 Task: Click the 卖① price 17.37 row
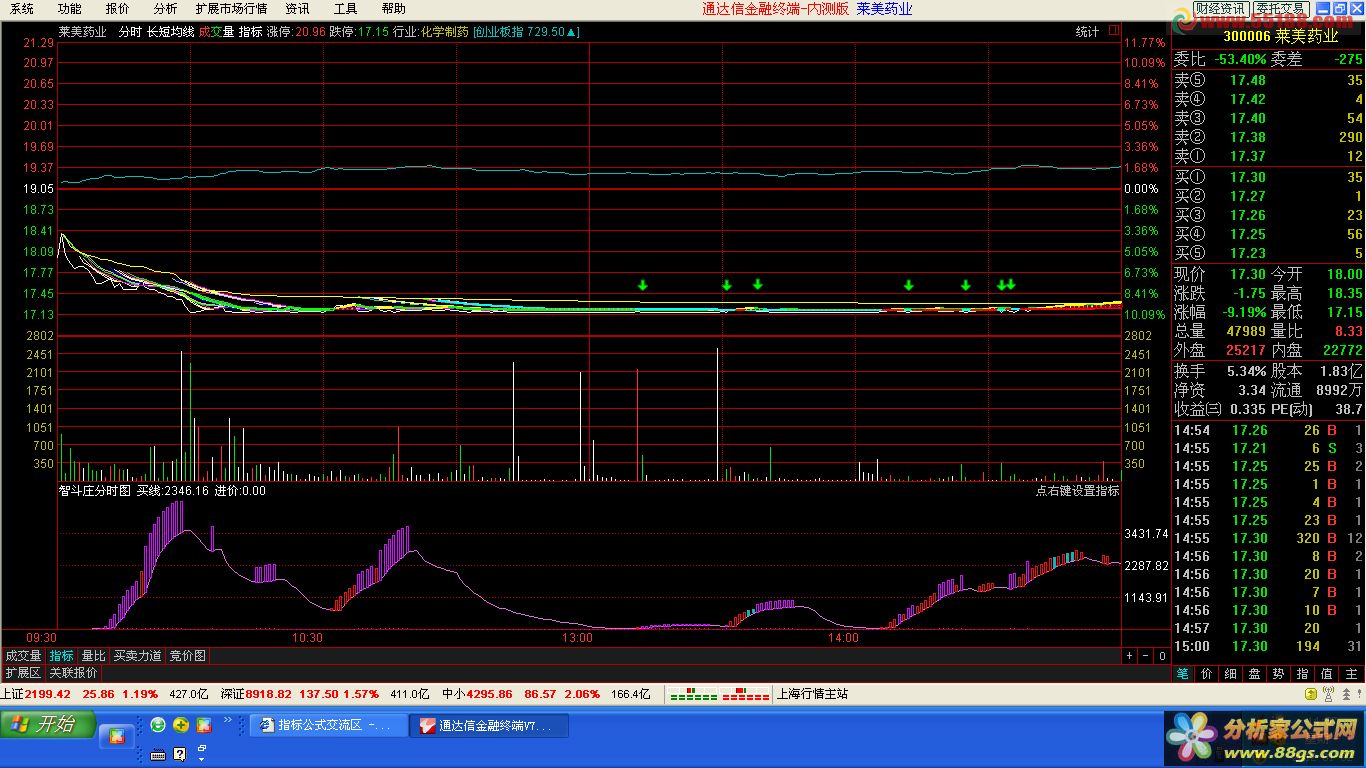point(1268,156)
